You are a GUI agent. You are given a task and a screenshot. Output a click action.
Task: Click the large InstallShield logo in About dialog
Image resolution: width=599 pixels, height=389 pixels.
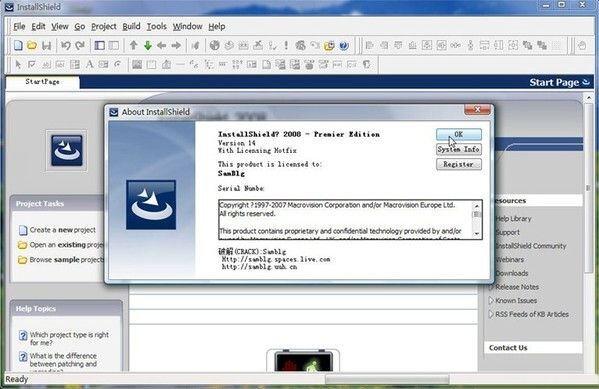[151, 205]
